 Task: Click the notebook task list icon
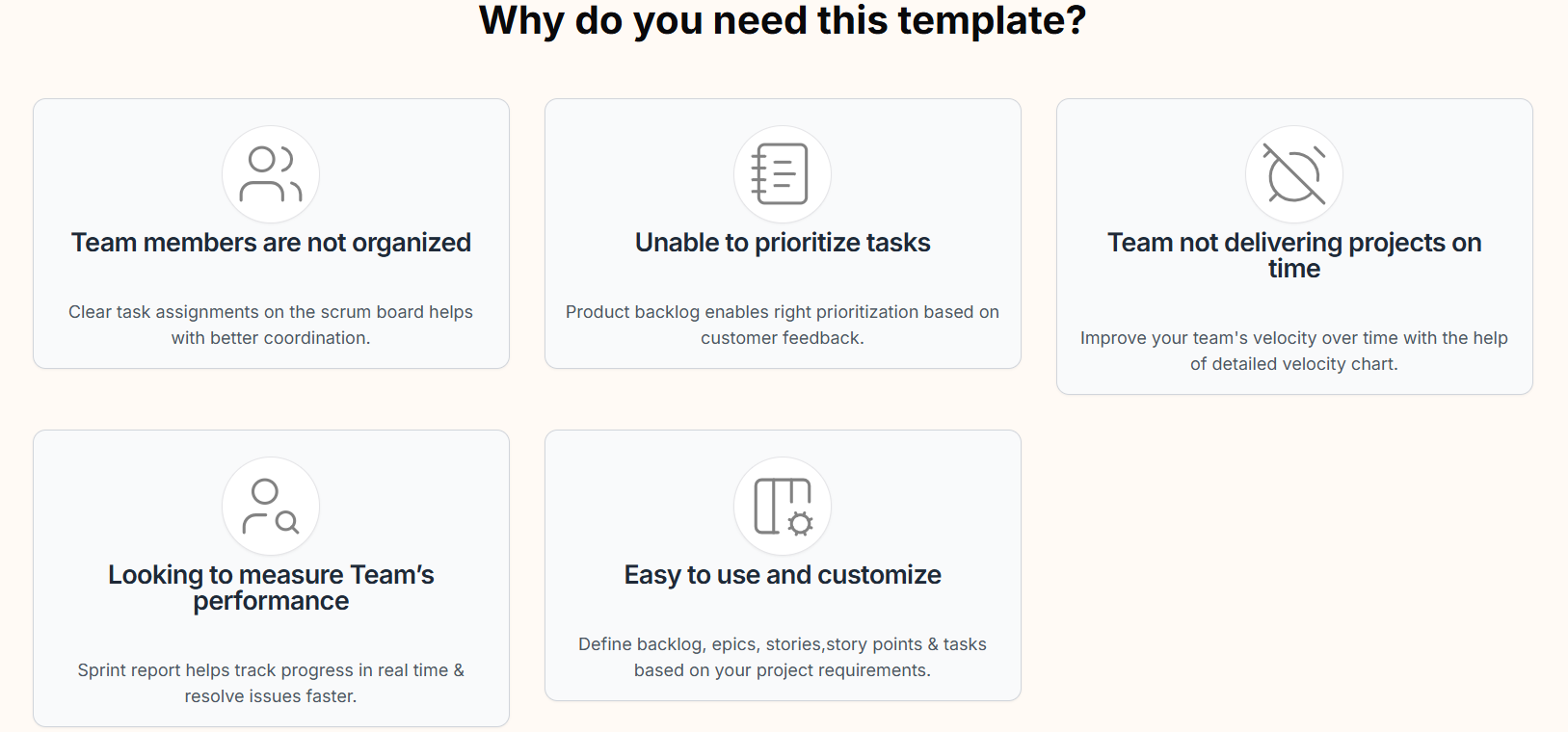coord(782,174)
